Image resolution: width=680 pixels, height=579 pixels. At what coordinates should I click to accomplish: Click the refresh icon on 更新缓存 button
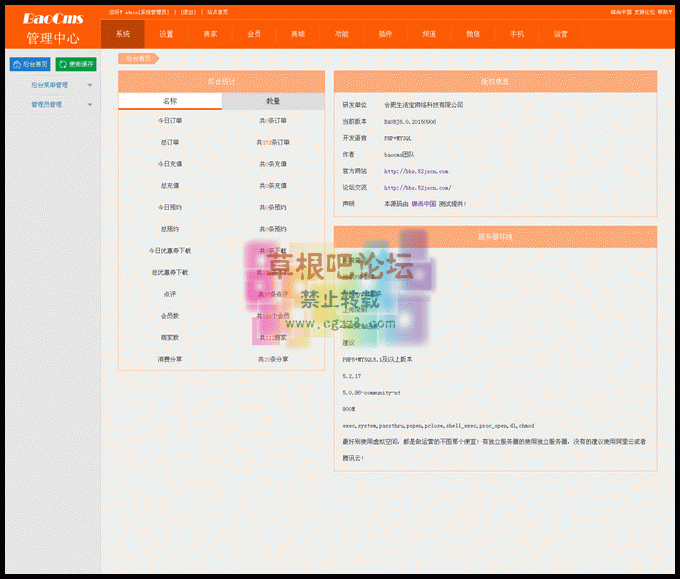(63, 64)
